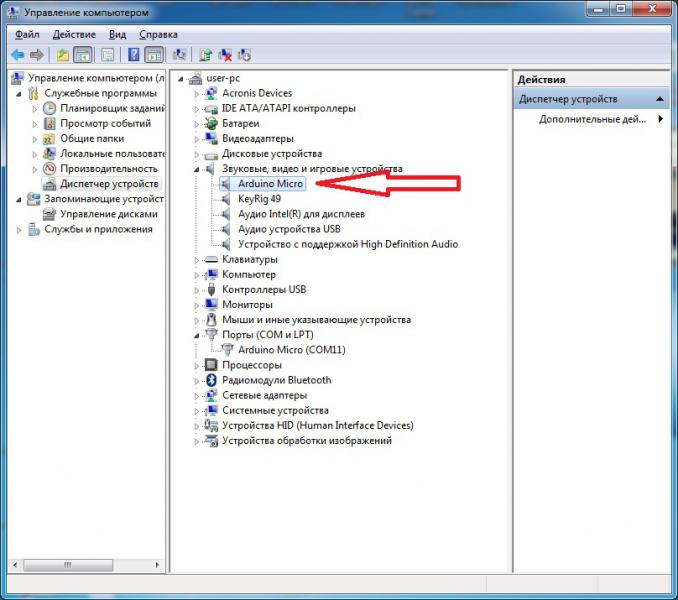Select Аудио Intel(R) для дисплеев
The height and width of the screenshot is (600, 678).
coord(301,214)
